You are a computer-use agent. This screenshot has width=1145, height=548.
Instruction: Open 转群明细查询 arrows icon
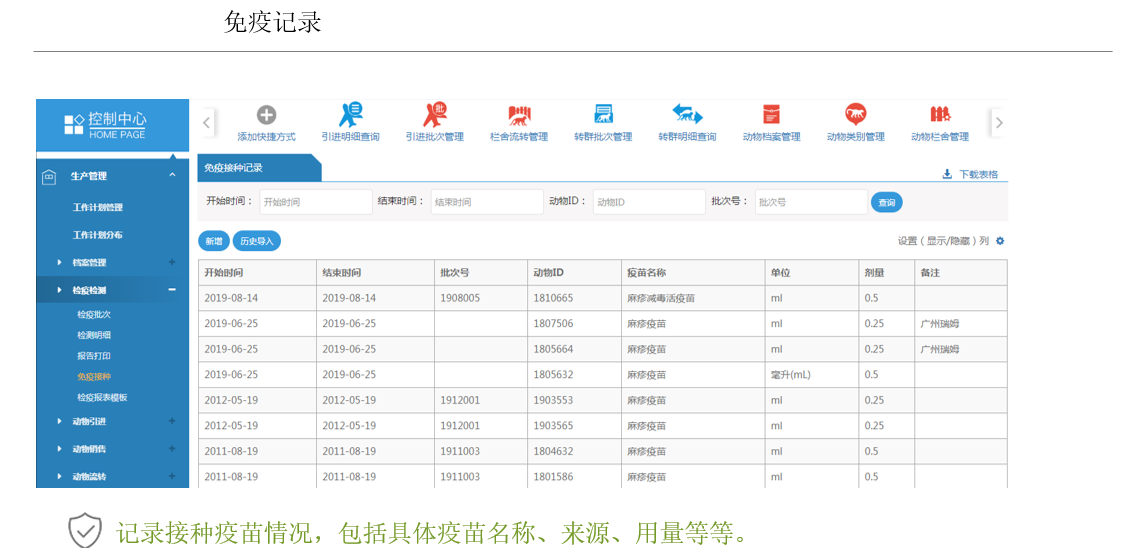coord(687,113)
